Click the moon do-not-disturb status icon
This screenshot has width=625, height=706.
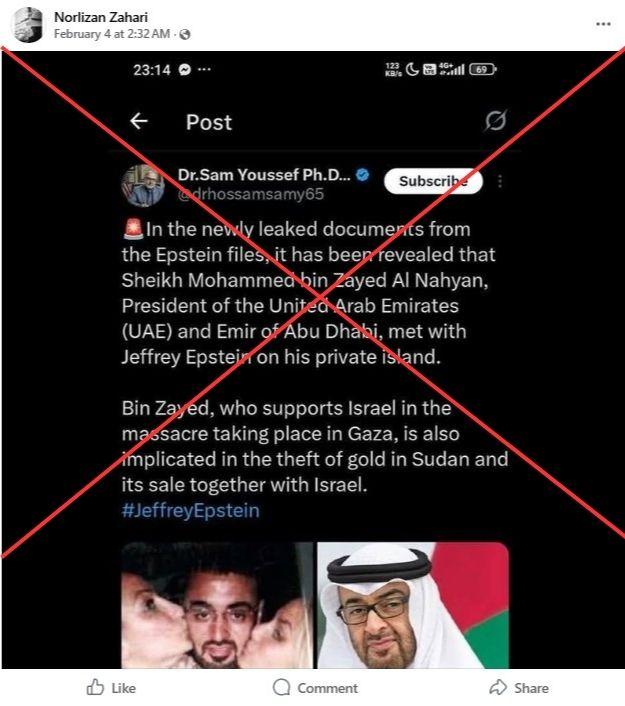pos(412,69)
